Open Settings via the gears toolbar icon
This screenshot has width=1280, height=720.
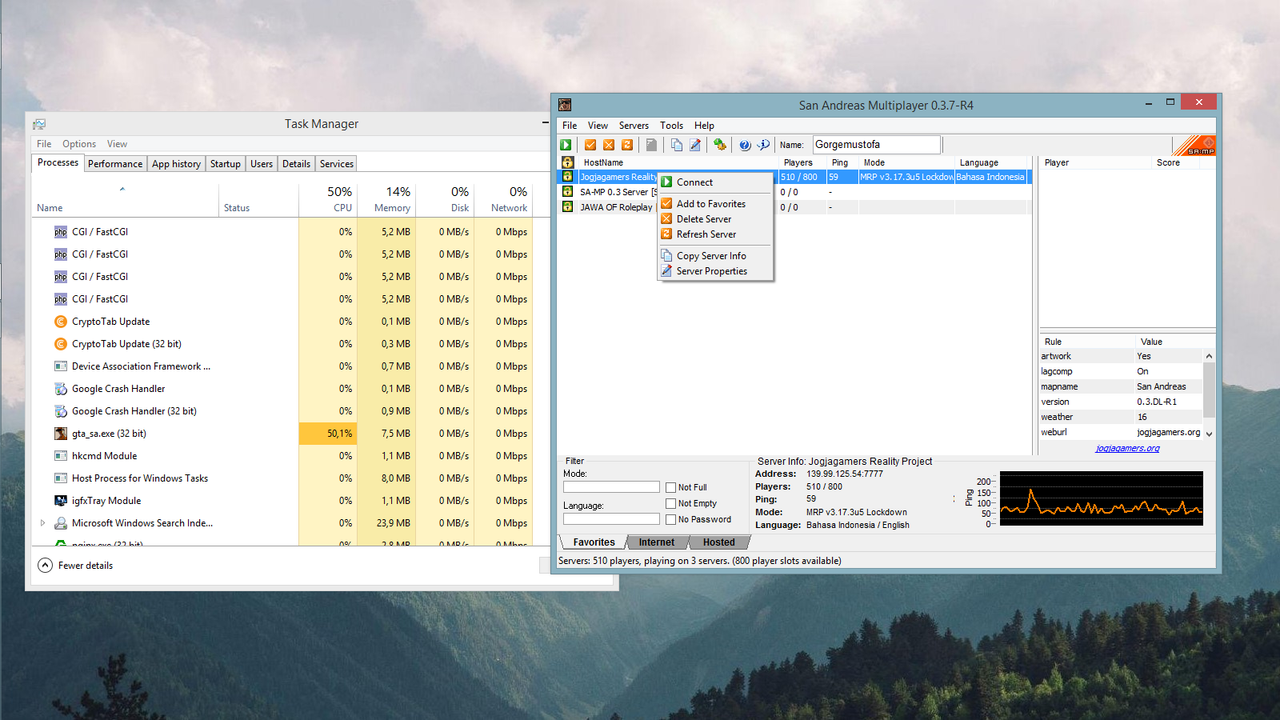point(719,145)
